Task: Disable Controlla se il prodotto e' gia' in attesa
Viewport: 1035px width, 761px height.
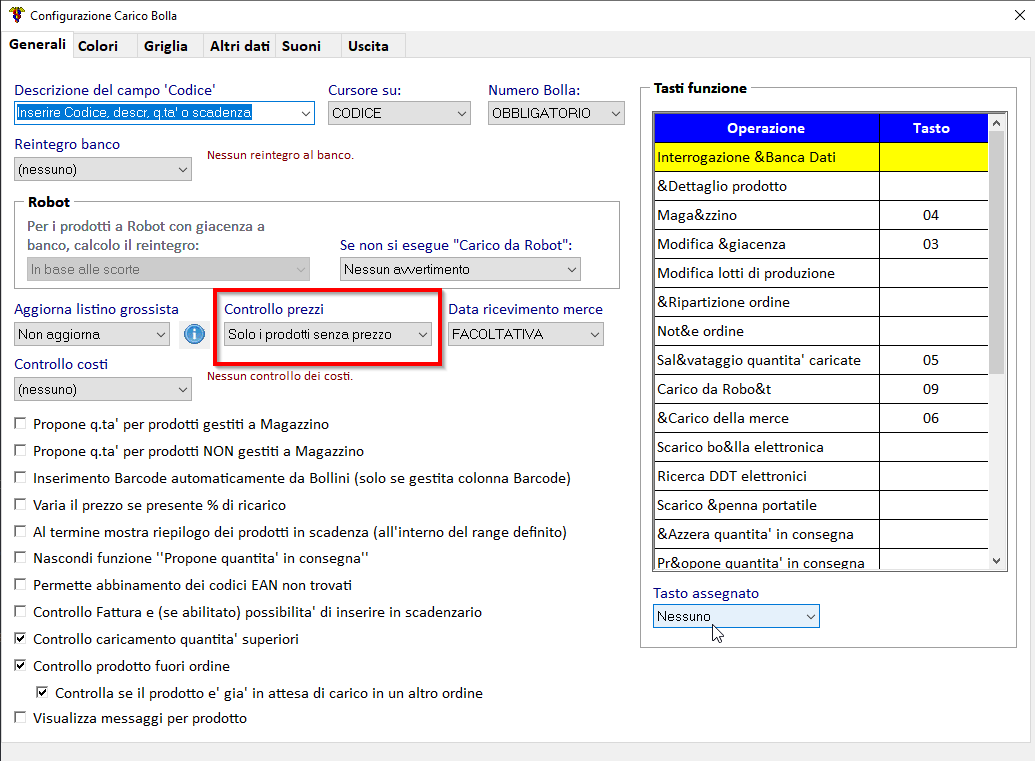Action: [42, 692]
